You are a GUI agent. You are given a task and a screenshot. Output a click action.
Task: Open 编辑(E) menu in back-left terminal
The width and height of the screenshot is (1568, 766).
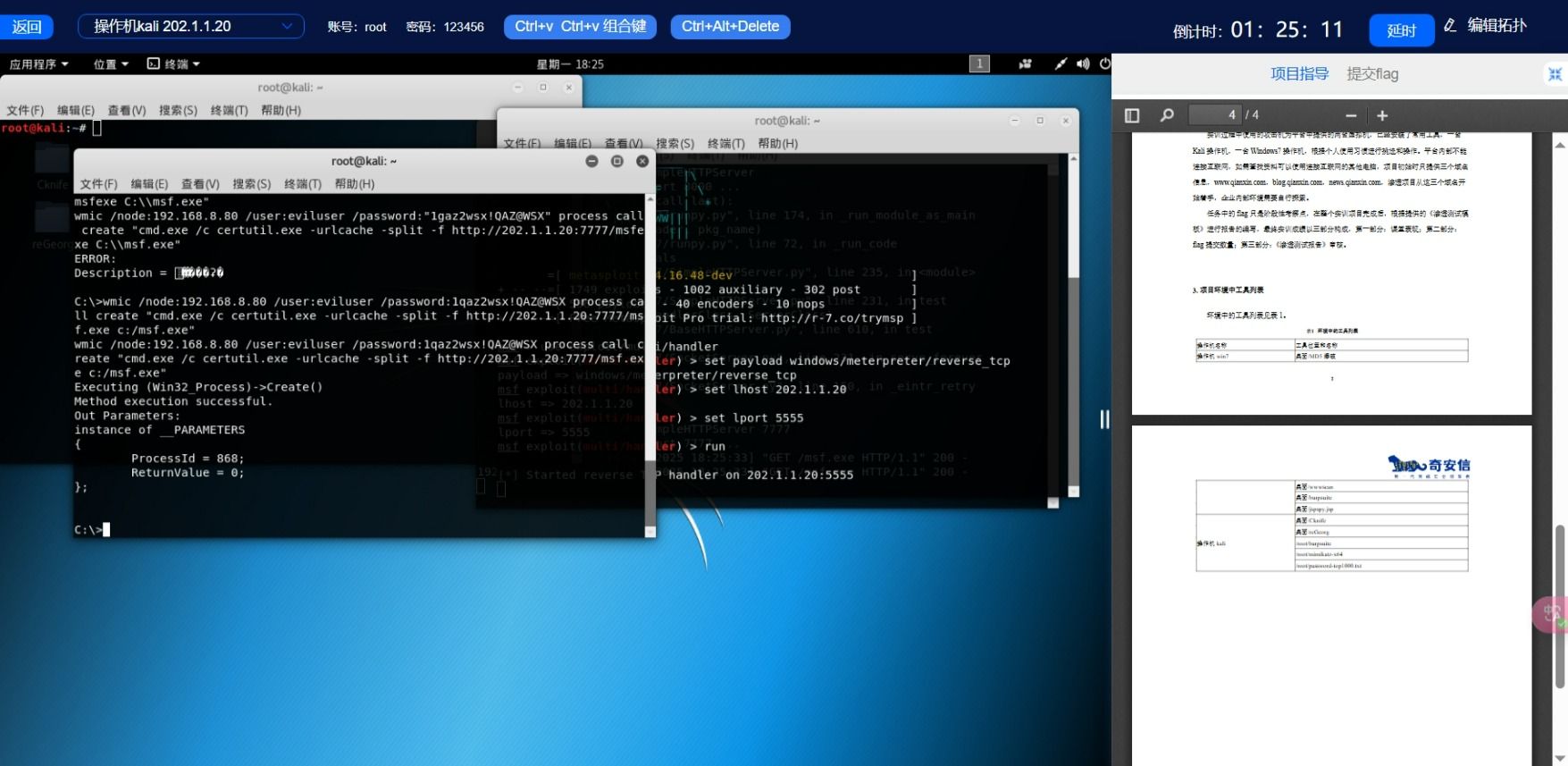(x=76, y=111)
